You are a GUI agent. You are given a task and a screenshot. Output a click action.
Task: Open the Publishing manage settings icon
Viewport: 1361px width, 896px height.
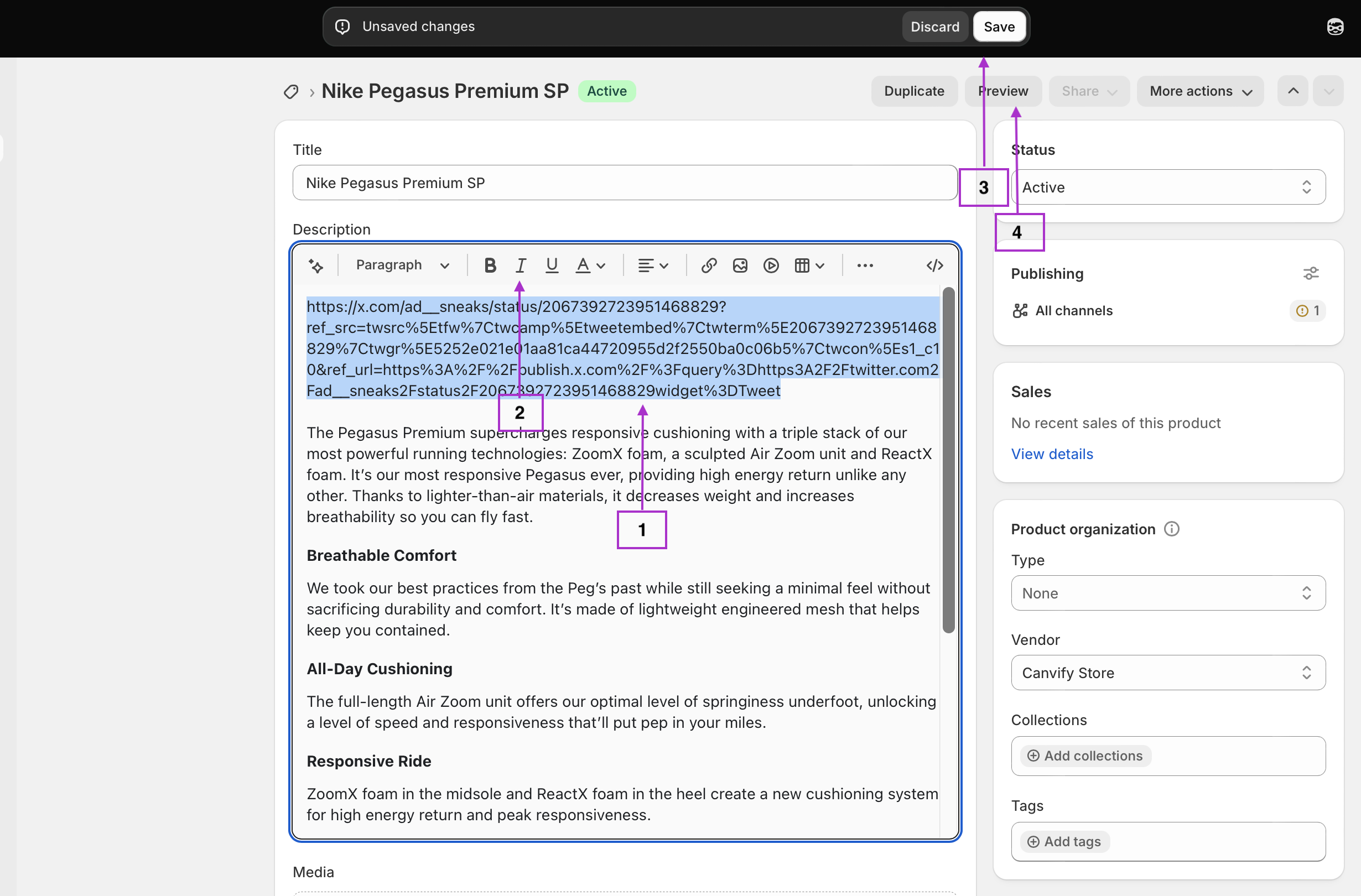pos(1311,273)
